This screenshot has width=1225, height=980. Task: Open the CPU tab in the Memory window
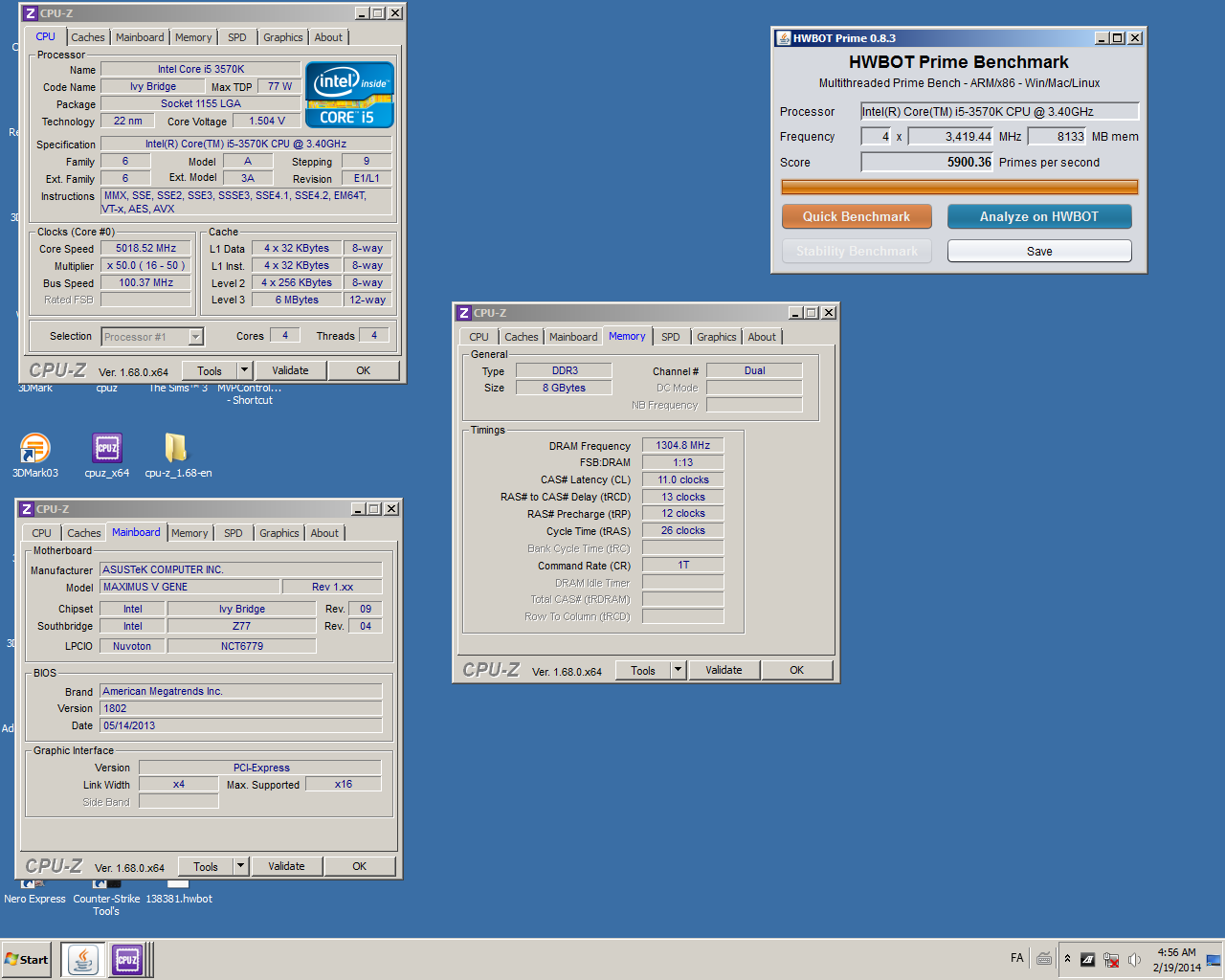[x=479, y=337]
